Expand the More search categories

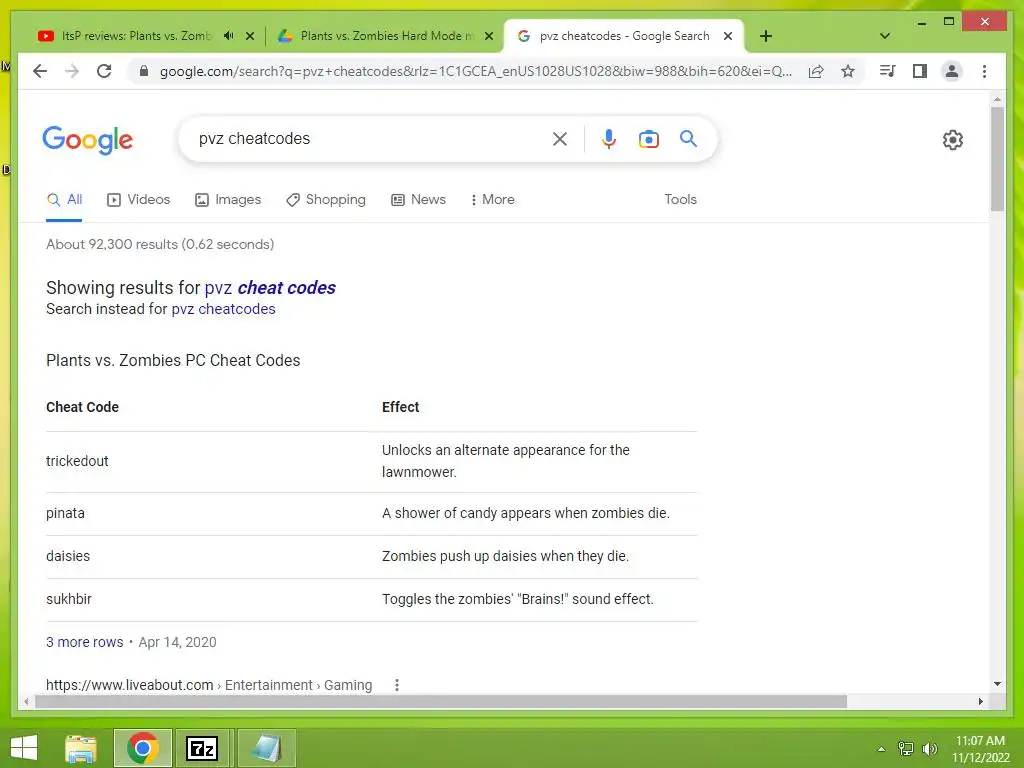click(492, 200)
